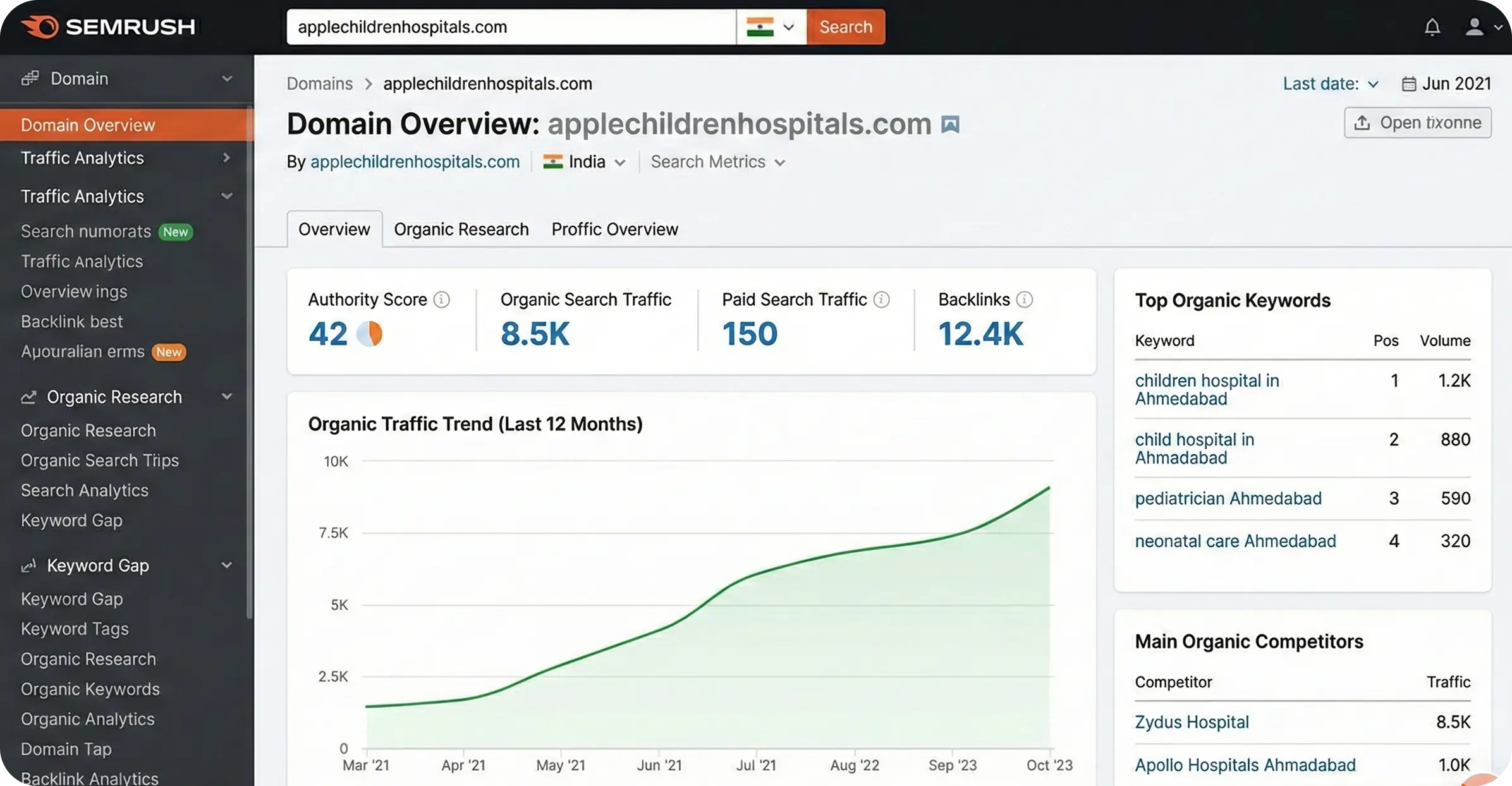Open the country flag dropdown in search bar

(x=771, y=27)
